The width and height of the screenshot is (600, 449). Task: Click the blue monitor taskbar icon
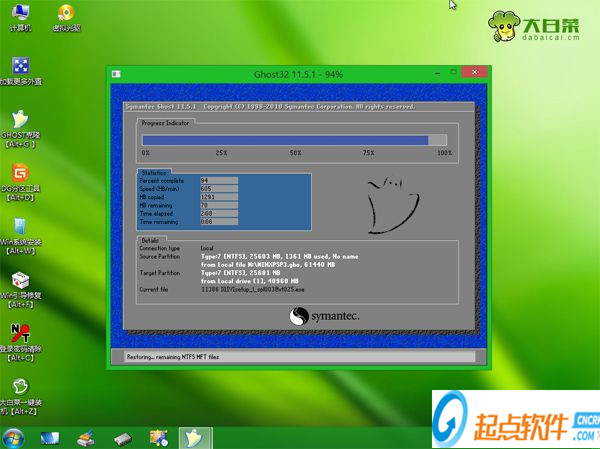tap(51, 438)
